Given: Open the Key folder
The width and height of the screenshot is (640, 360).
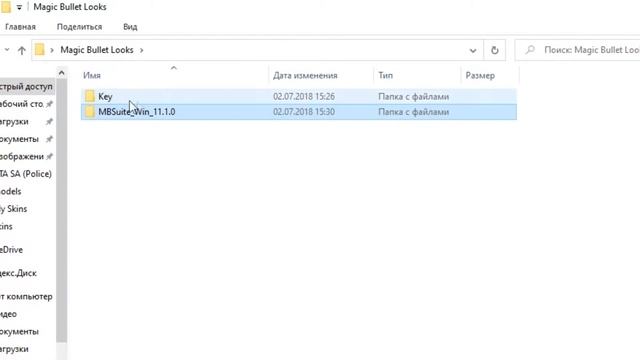Looking at the screenshot, I should click(299, 96).
